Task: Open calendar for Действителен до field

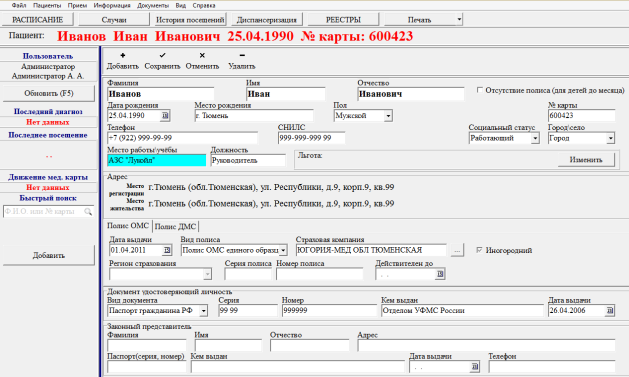Action: 440,274
